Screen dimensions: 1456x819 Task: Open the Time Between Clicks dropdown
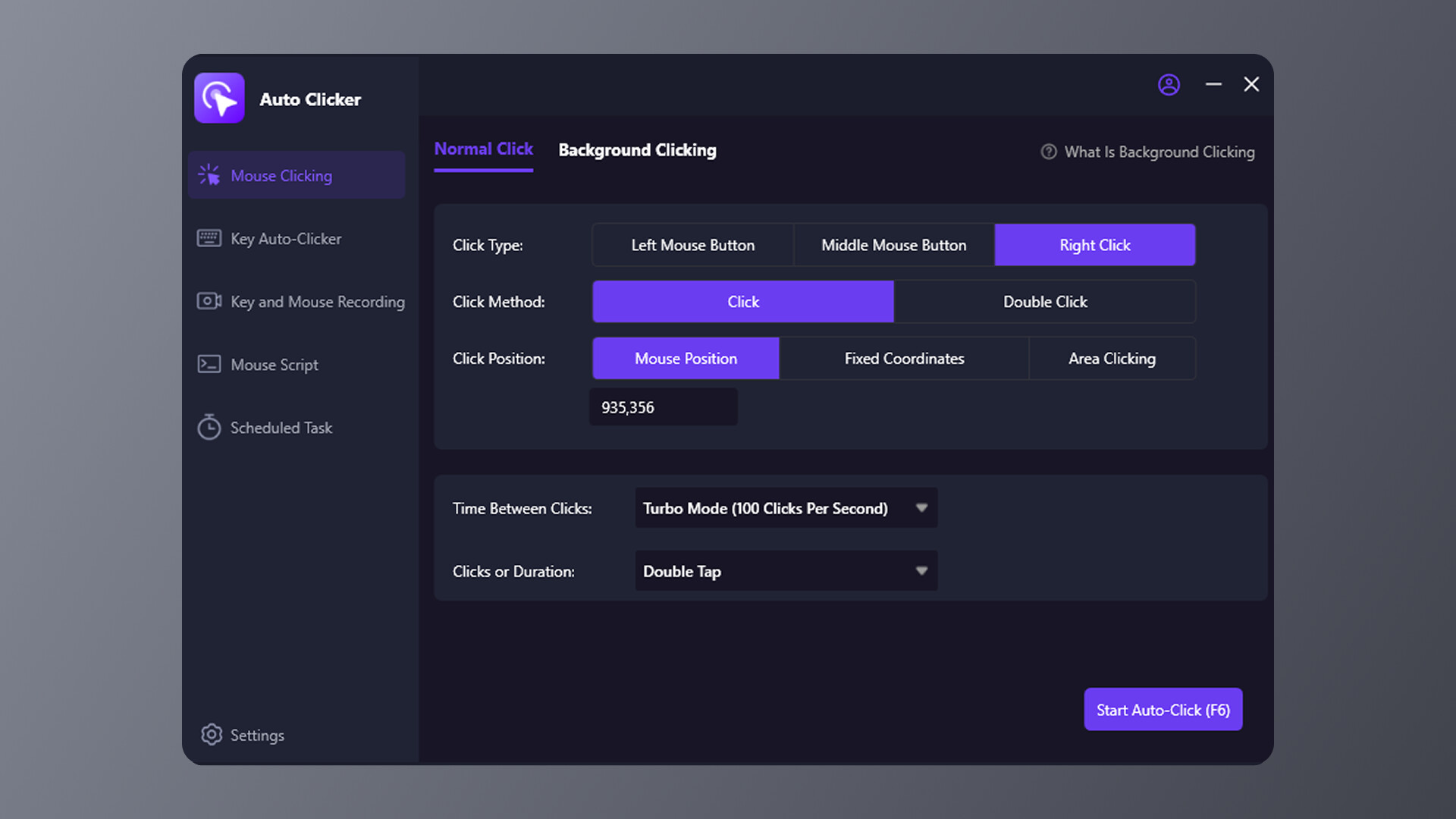point(785,508)
